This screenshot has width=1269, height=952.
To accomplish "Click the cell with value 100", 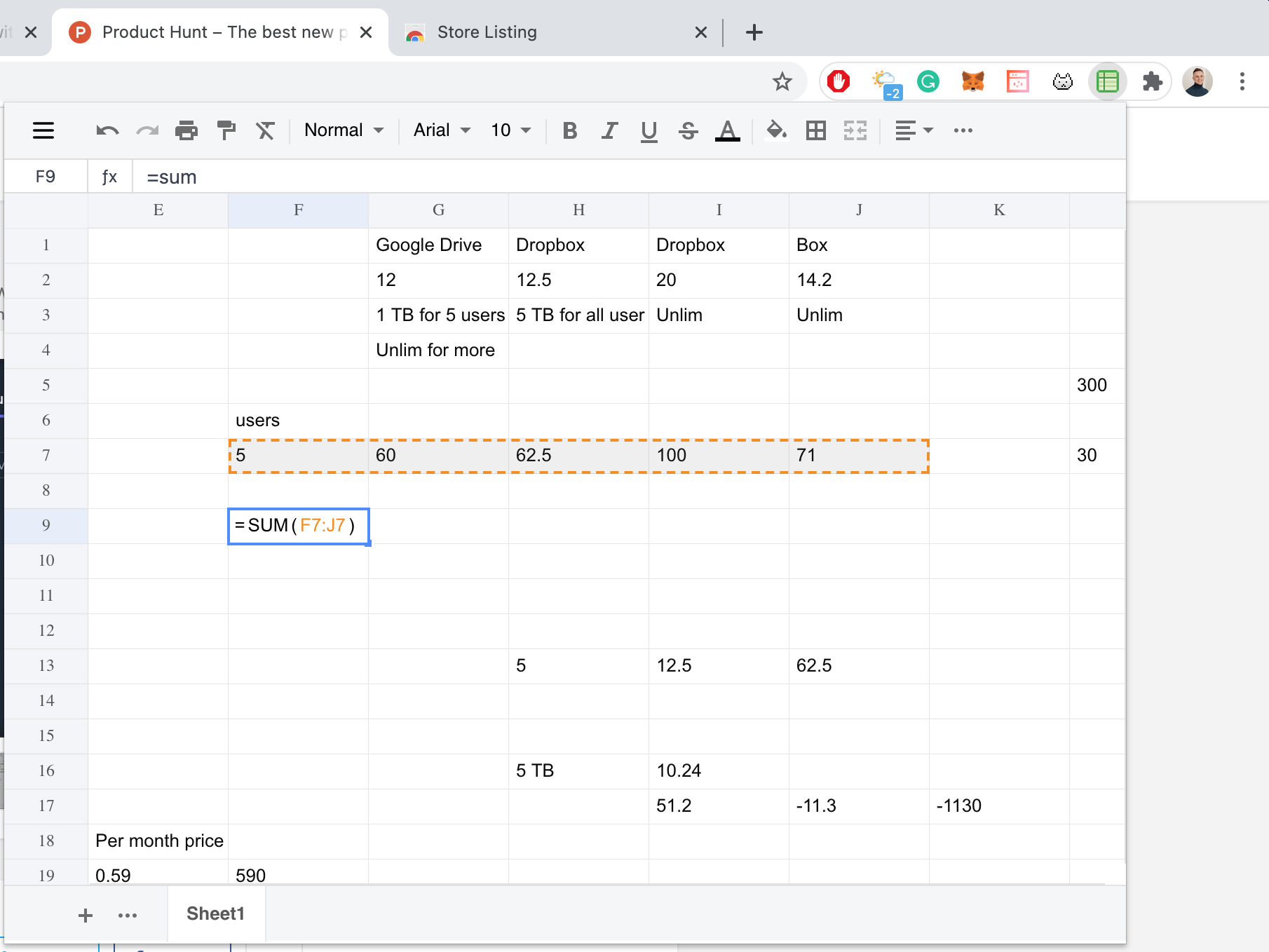I will pyautogui.click(x=719, y=456).
